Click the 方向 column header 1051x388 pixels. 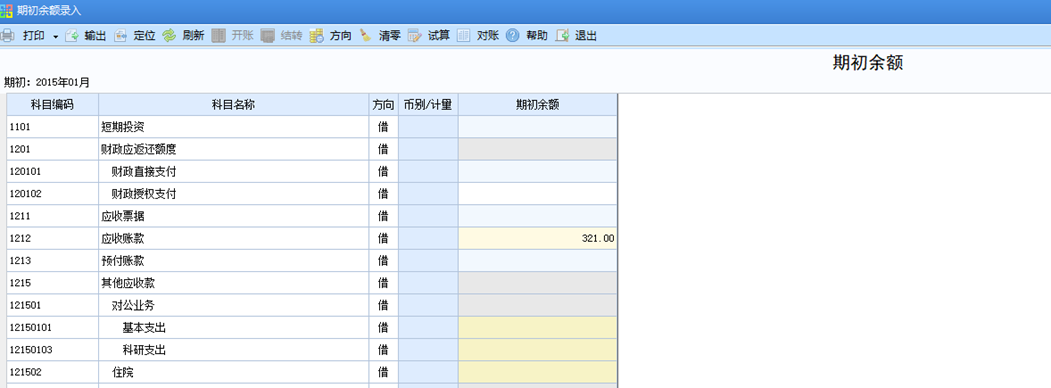(x=383, y=105)
